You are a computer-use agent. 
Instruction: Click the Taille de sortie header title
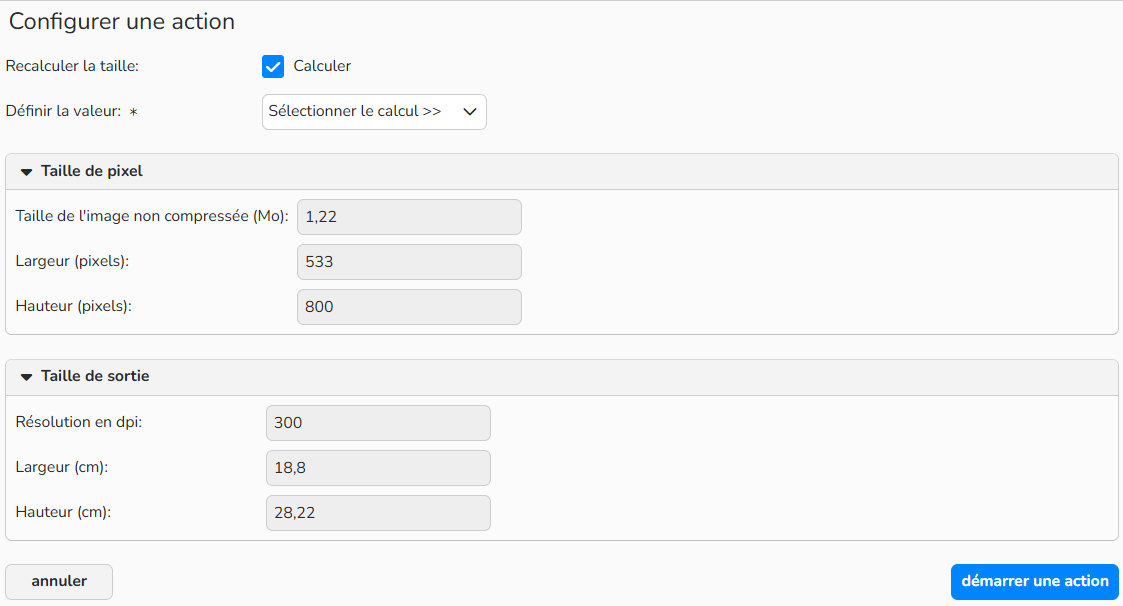pos(95,376)
